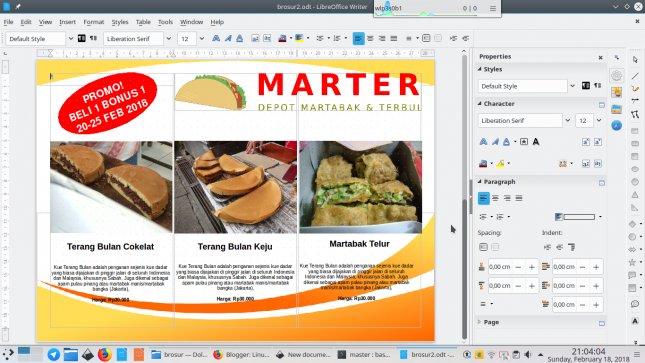Open the sidebar font size 12 dropdown
Screen dimensions: 645x363
pos(599,121)
